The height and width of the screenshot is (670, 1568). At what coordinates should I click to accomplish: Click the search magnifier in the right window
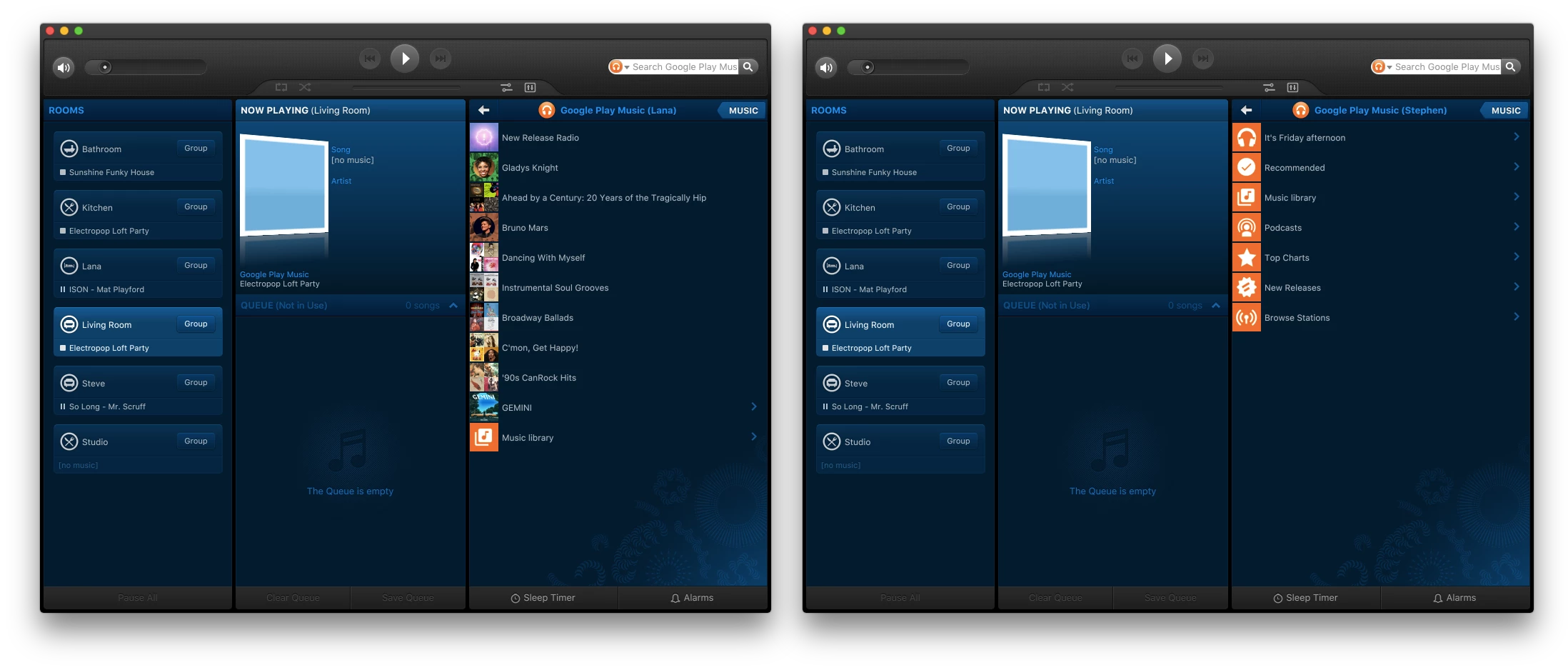(1510, 66)
